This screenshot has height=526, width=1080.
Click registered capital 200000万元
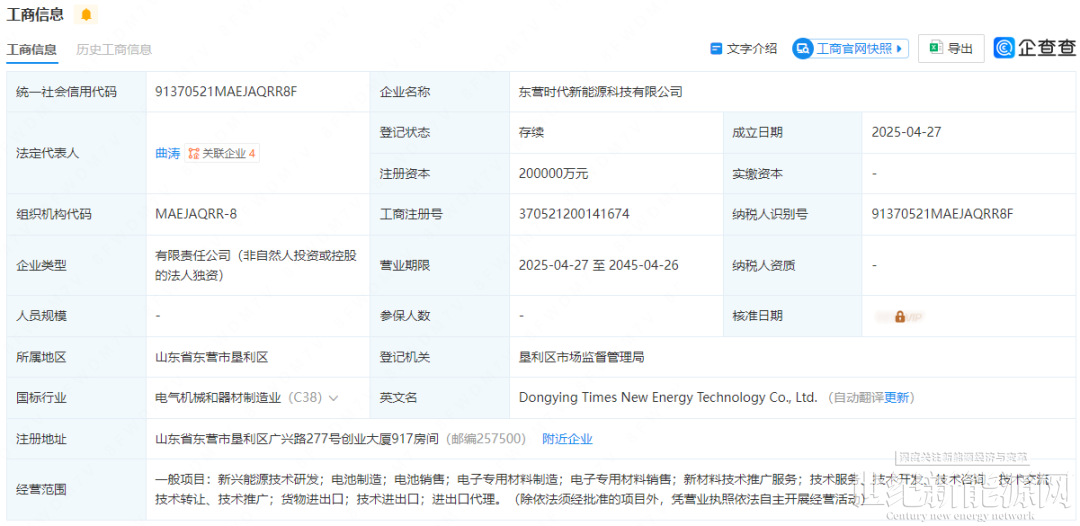tap(554, 174)
